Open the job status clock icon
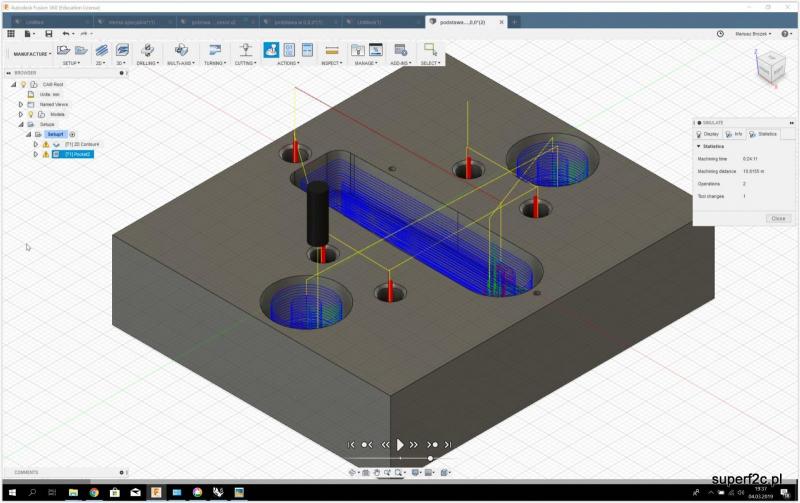Image resolution: width=800 pixels, height=503 pixels. [x=720, y=33]
